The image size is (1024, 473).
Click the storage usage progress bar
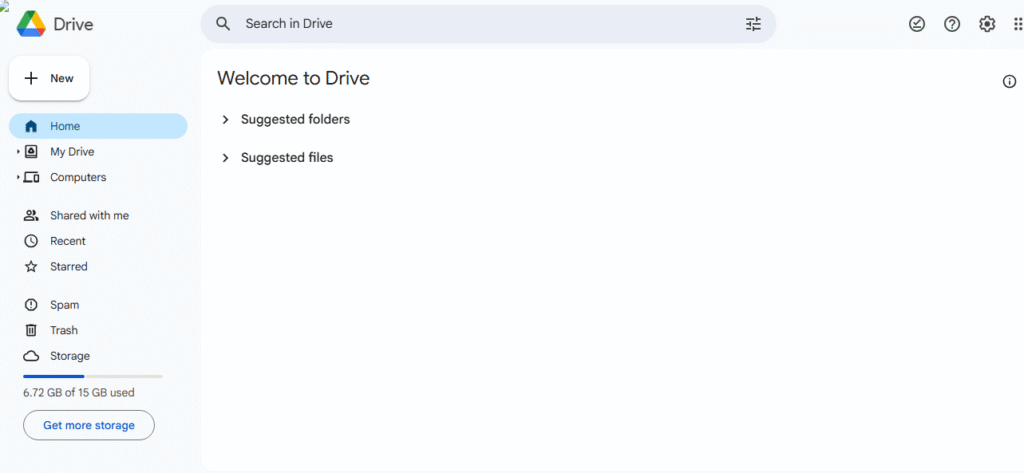93,376
